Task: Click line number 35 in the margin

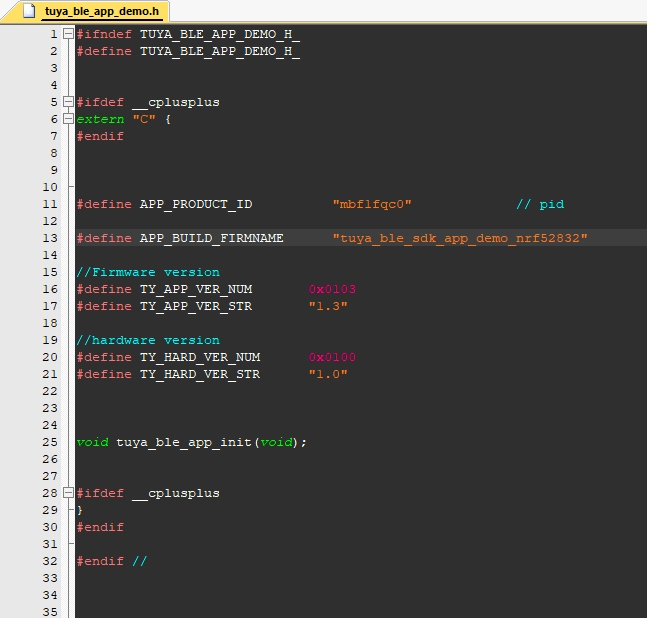Action: [50, 612]
